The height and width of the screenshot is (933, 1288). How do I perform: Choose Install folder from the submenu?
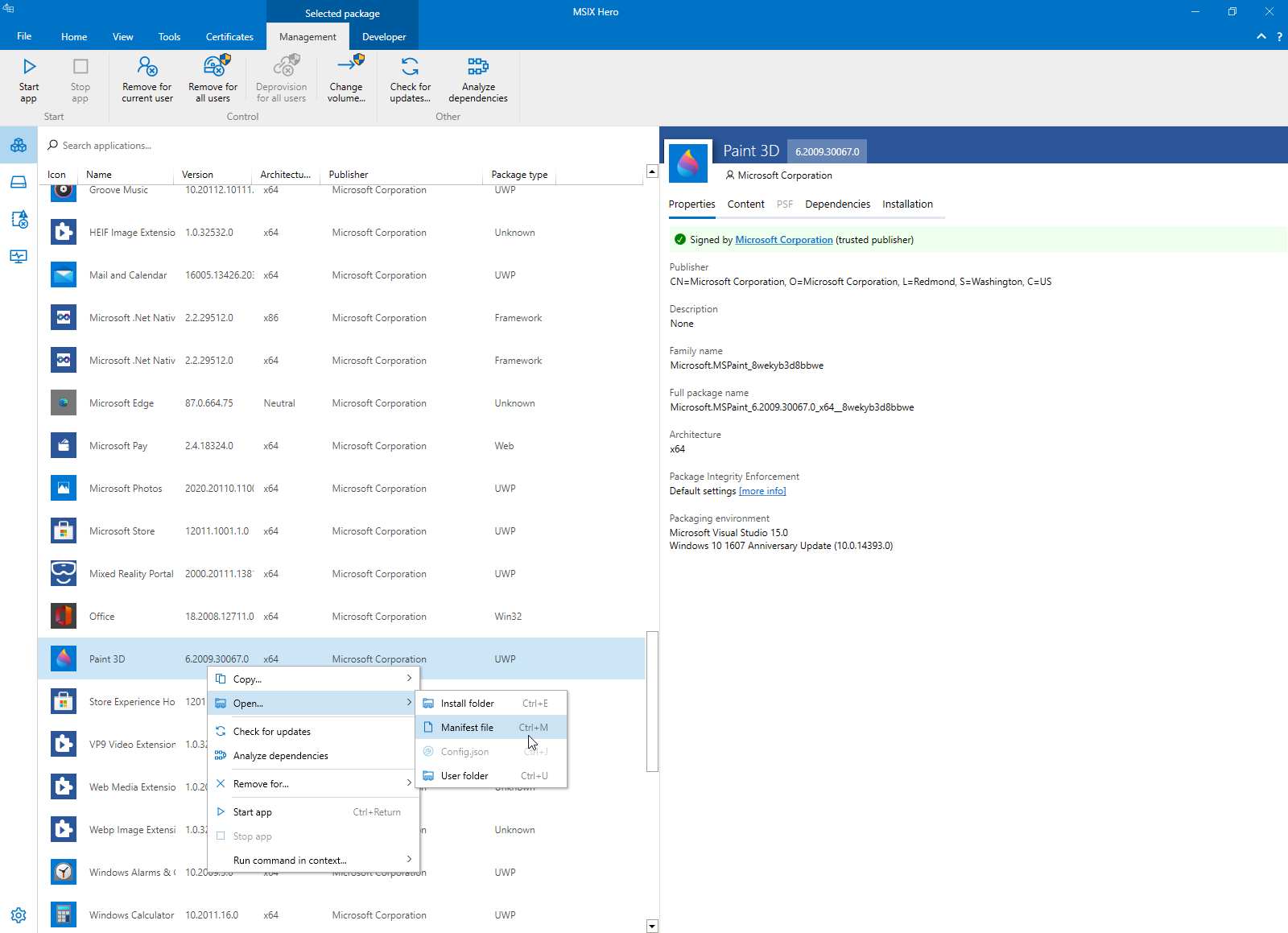pyautogui.click(x=492, y=704)
